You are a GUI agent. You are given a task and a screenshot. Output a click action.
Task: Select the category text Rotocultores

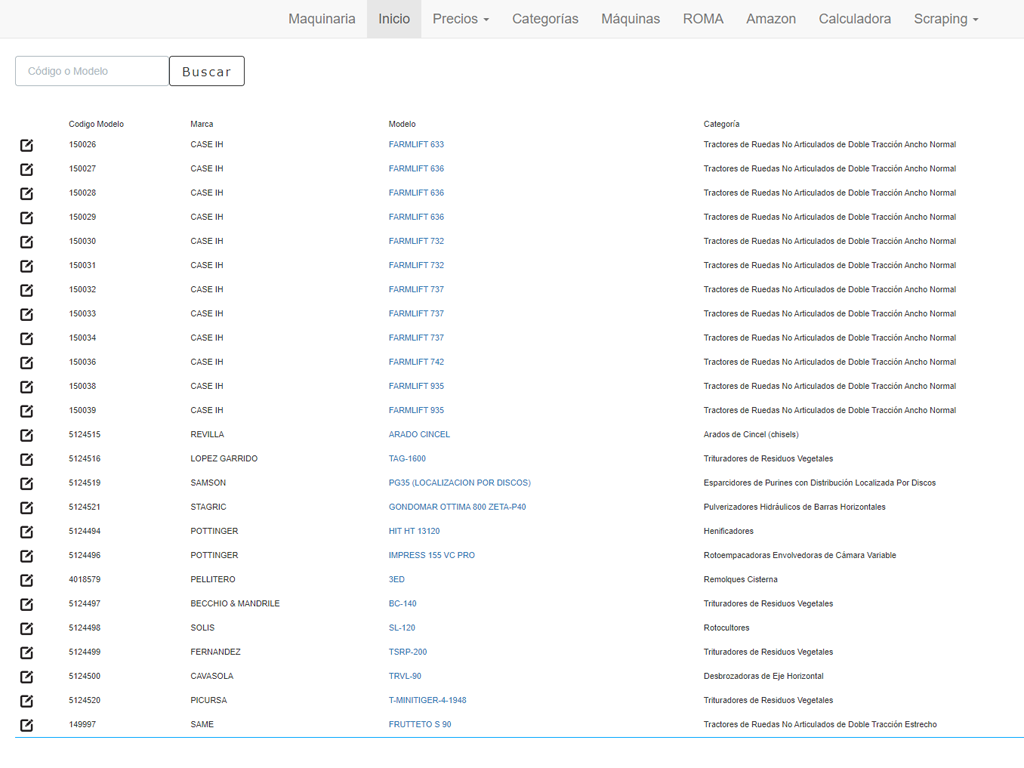coord(726,628)
